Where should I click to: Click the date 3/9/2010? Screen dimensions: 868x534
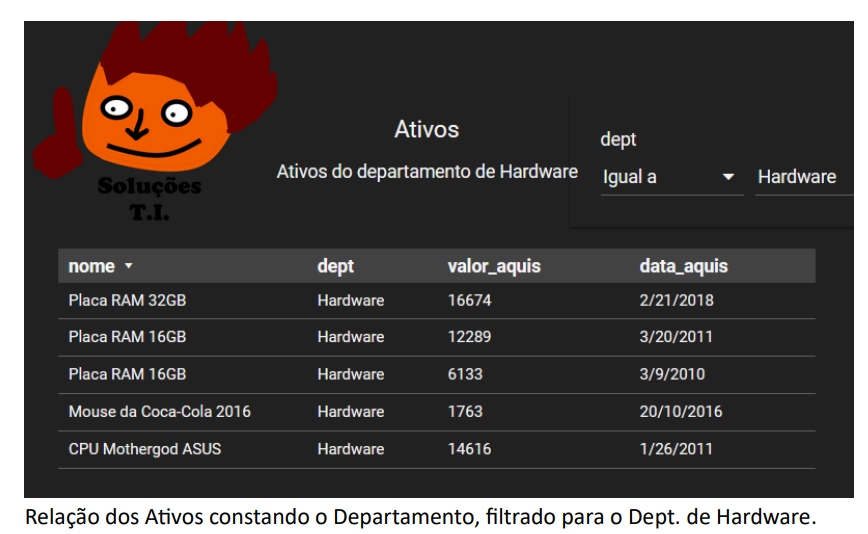pyautogui.click(x=672, y=374)
